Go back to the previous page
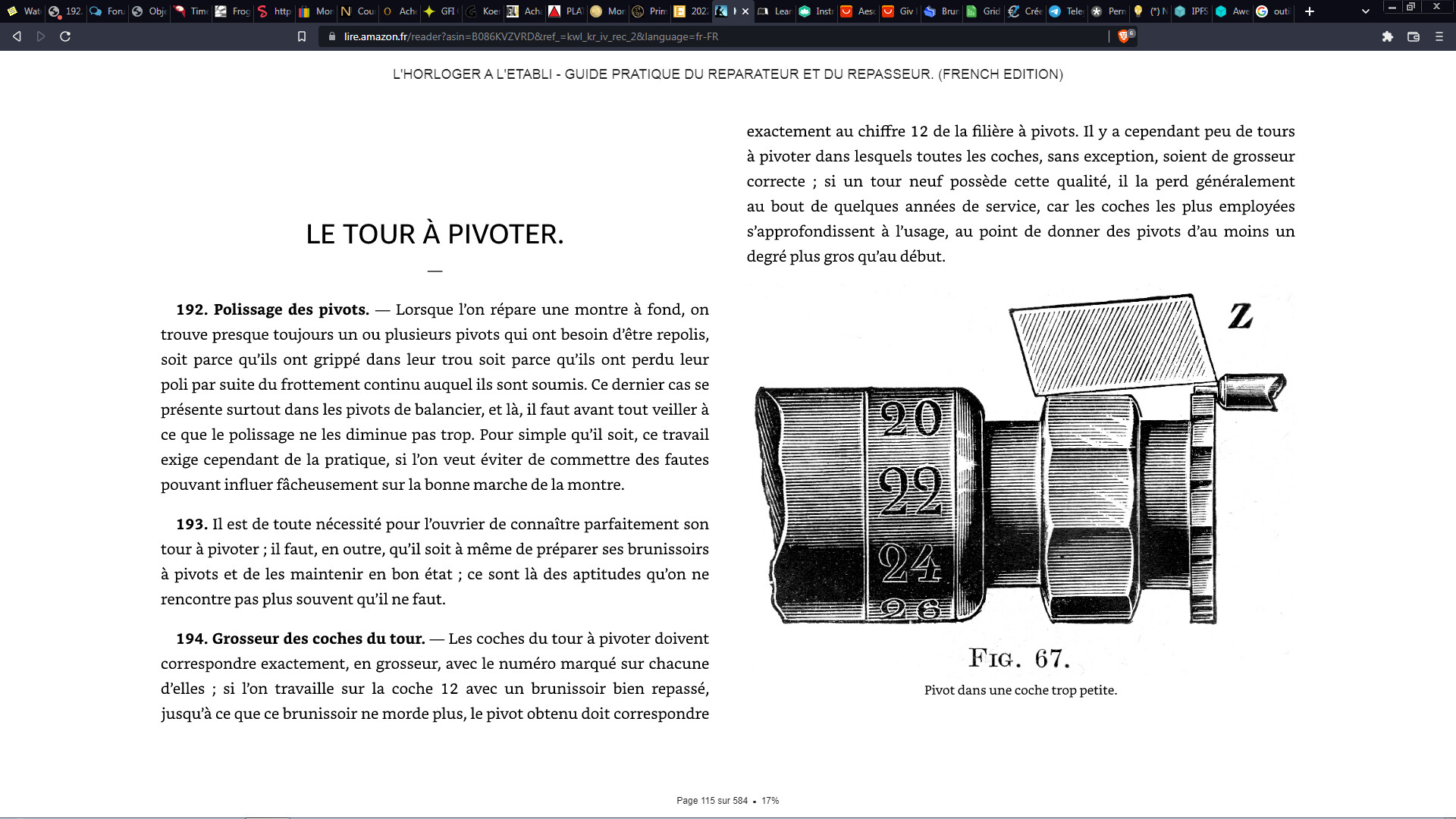 [17, 36]
